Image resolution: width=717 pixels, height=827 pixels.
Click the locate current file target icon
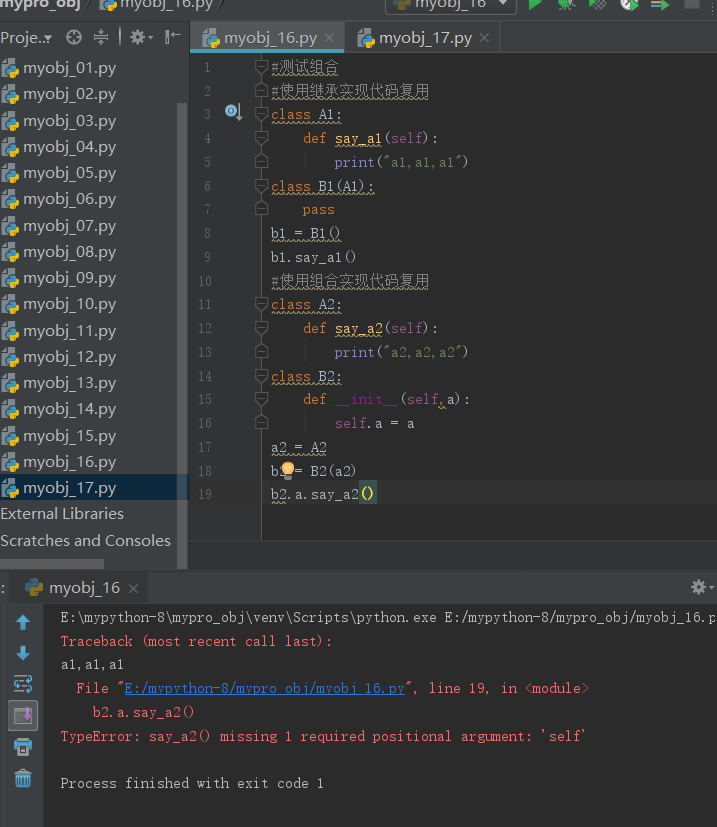tap(74, 37)
